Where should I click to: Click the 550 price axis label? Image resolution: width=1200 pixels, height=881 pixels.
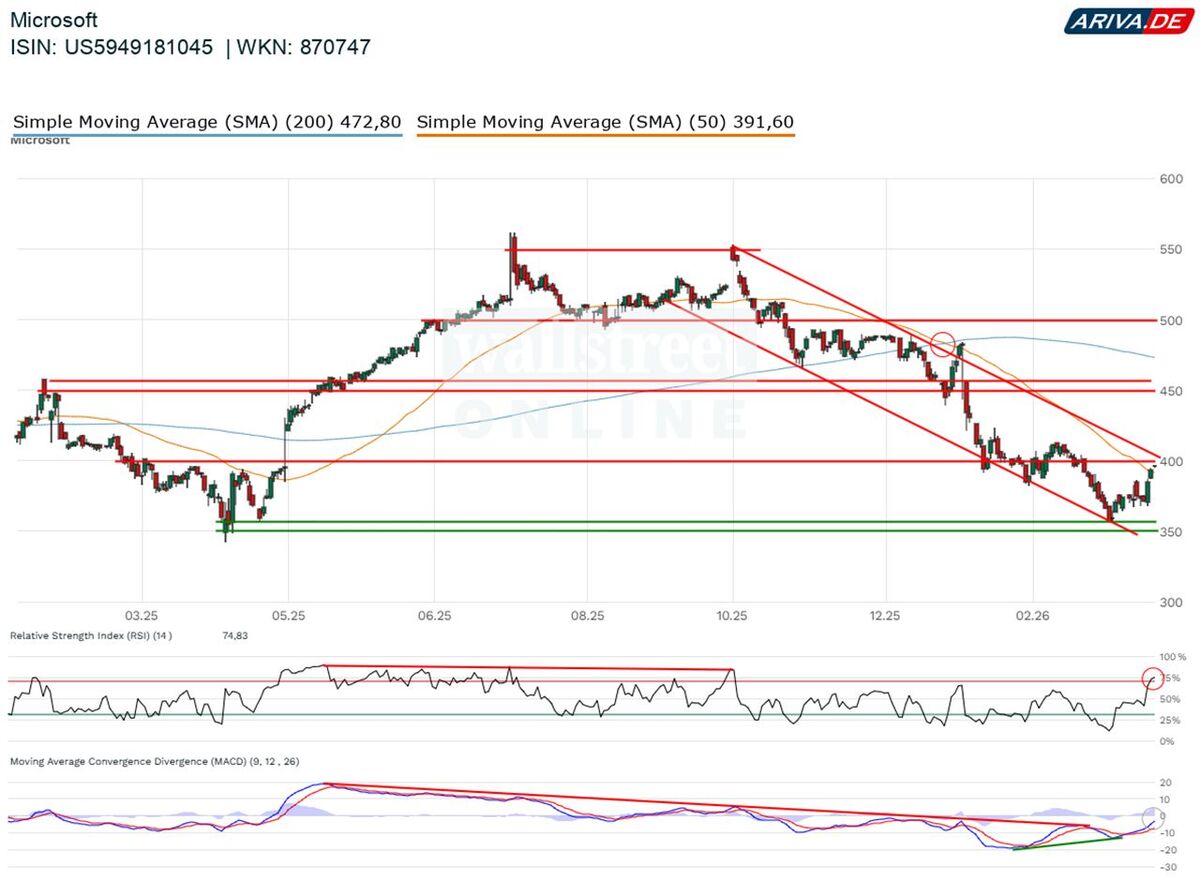point(1171,250)
